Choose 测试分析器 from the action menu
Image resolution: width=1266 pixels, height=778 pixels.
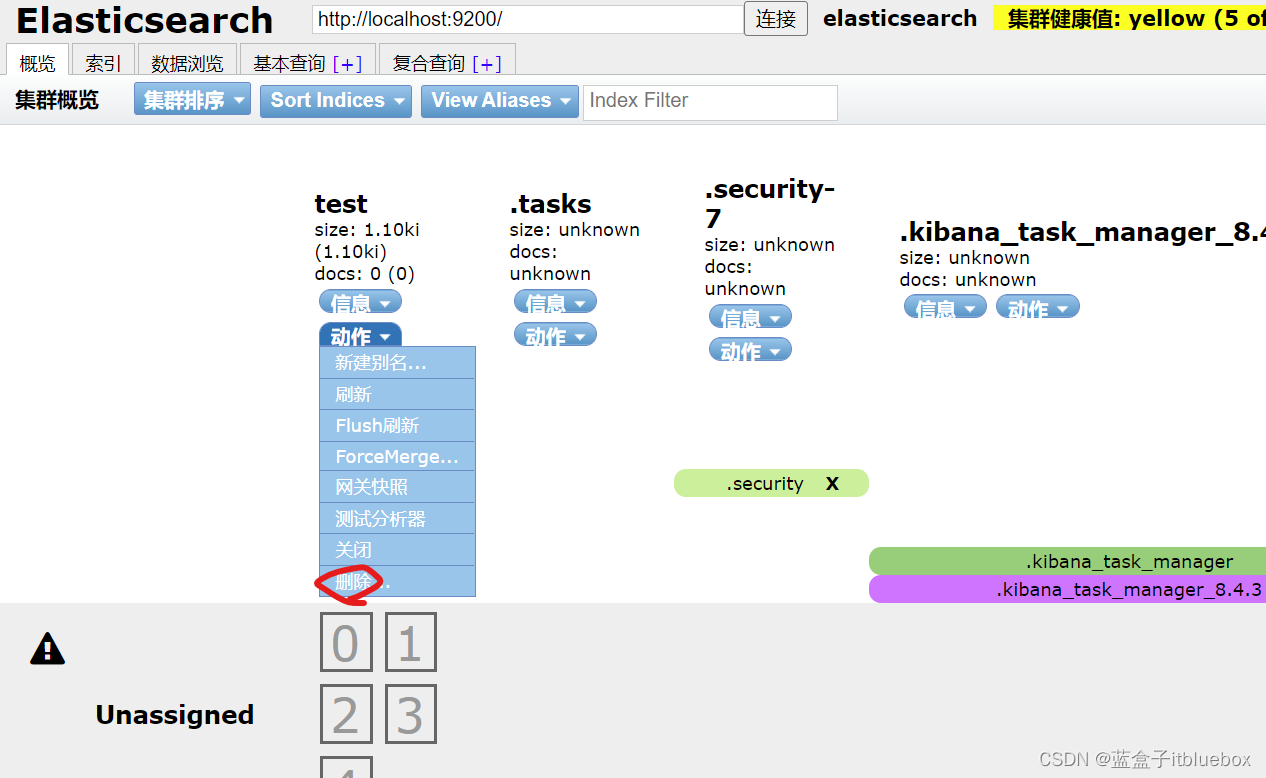tap(397, 518)
